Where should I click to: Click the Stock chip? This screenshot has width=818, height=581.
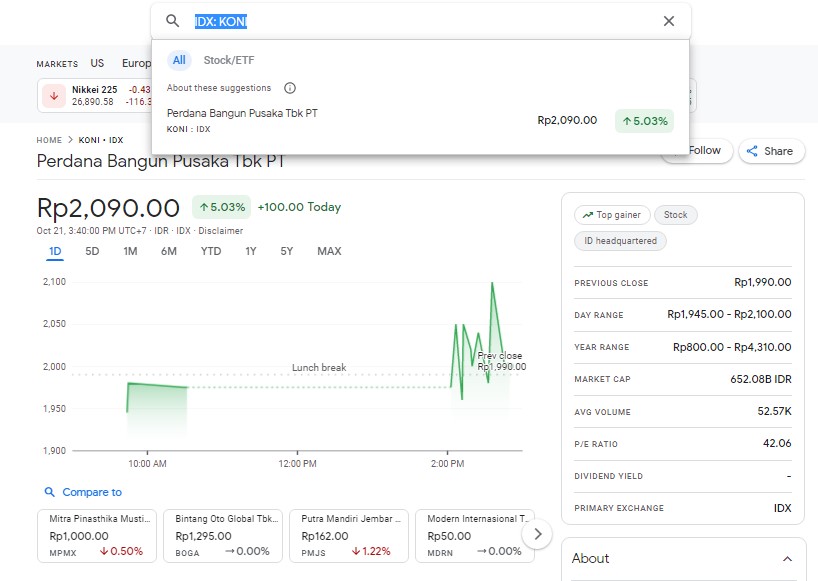[x=676, y=215]
